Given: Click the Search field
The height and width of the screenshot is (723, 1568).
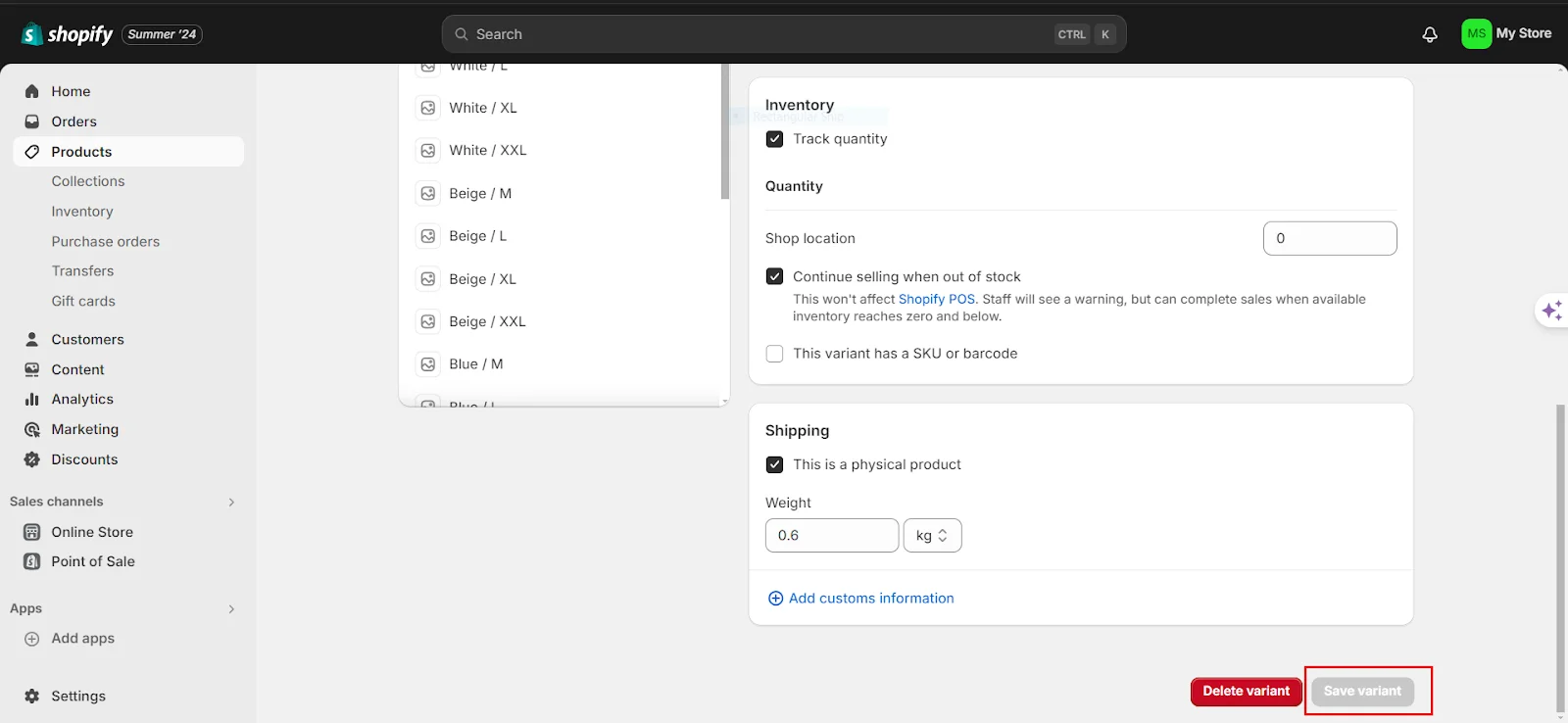Looking at the screenshot, I should (x=784, y=34).
